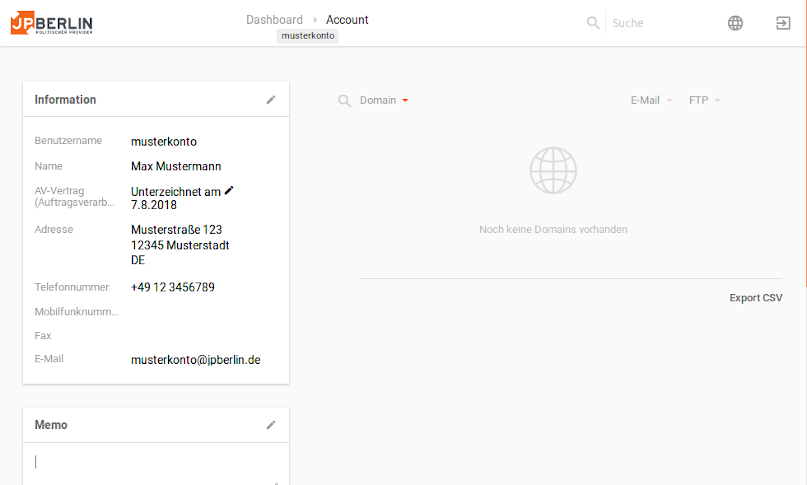Click the search magnifier icon in header
This screenshot has width=807, height=485.
click(593, 23)
